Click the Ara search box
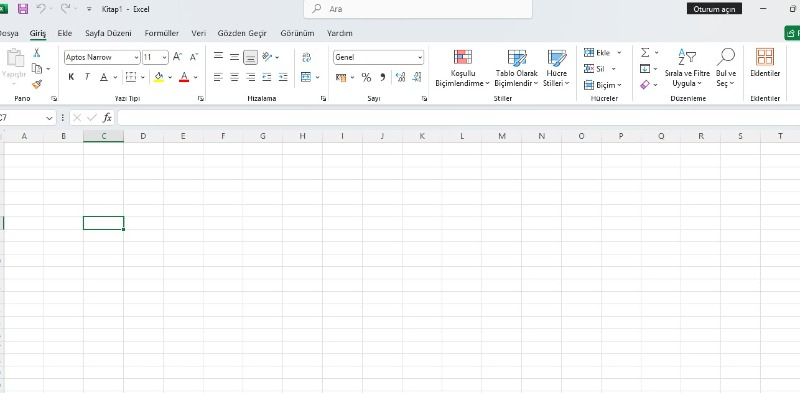The image size is (800, 393). [x=418, y=9]
